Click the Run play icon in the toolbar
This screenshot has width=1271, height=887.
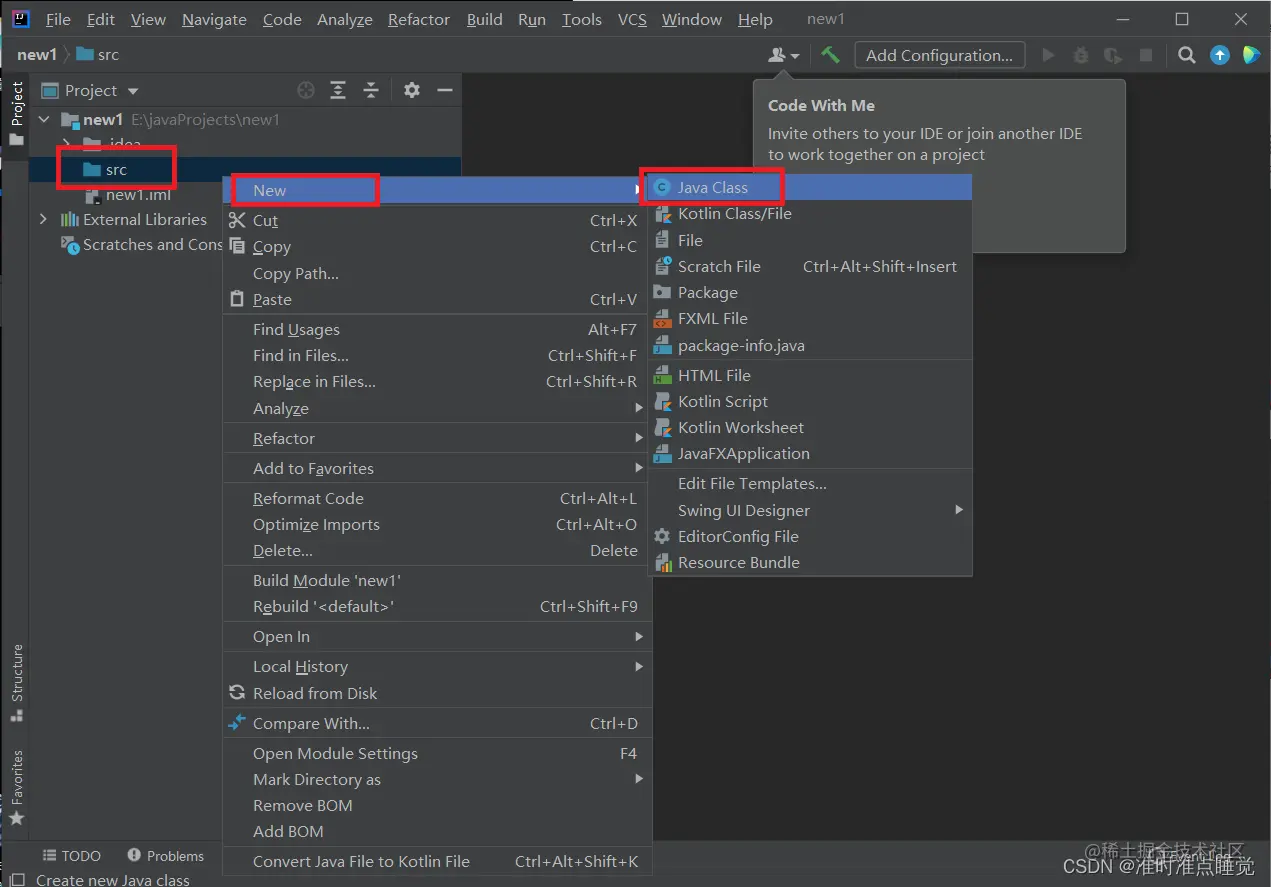click(x=1048, y=55)
